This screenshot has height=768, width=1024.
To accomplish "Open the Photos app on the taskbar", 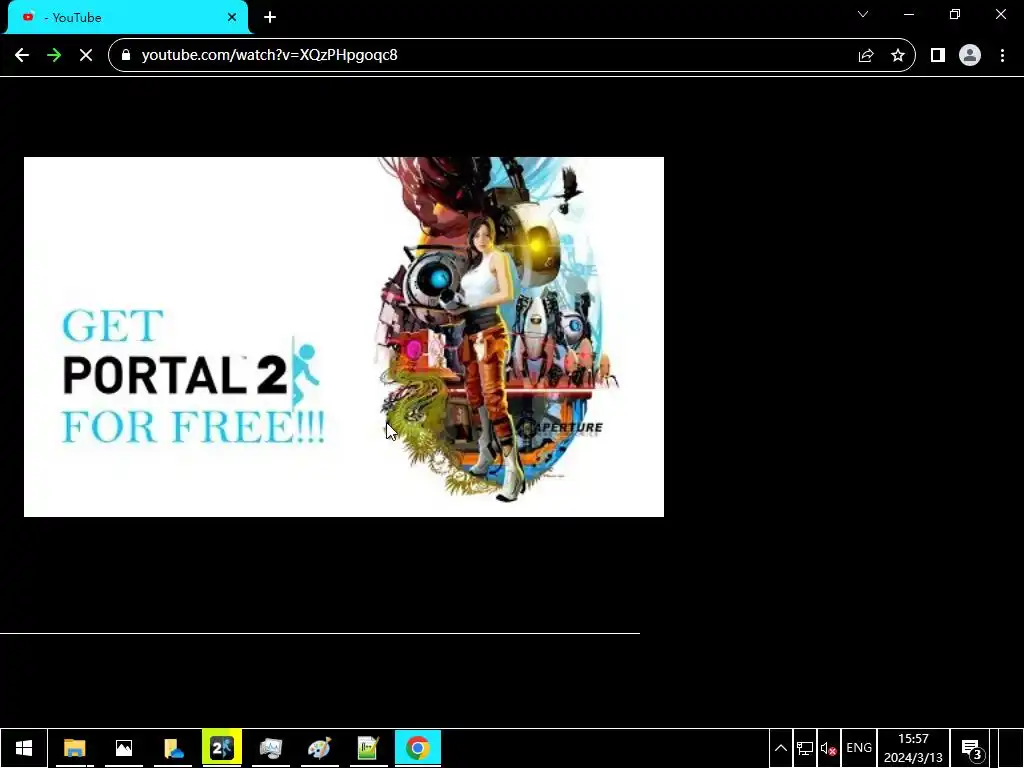I will click(x=123, y=748).
